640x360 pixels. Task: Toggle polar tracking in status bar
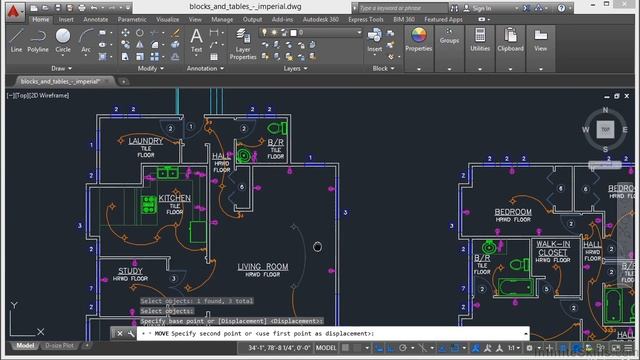(x=403, y=348)
